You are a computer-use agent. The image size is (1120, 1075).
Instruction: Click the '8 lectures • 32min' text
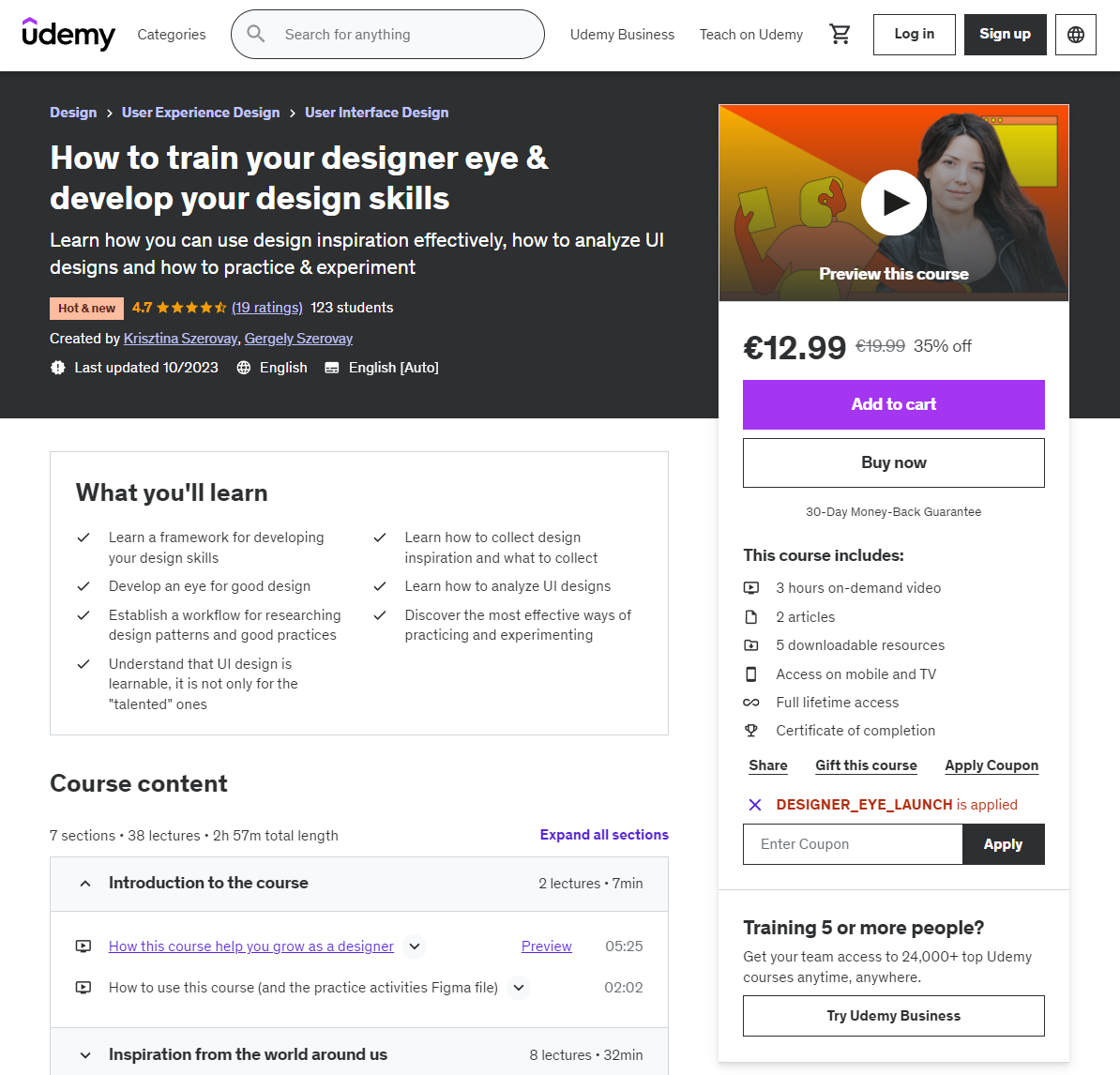point(585,1055)
